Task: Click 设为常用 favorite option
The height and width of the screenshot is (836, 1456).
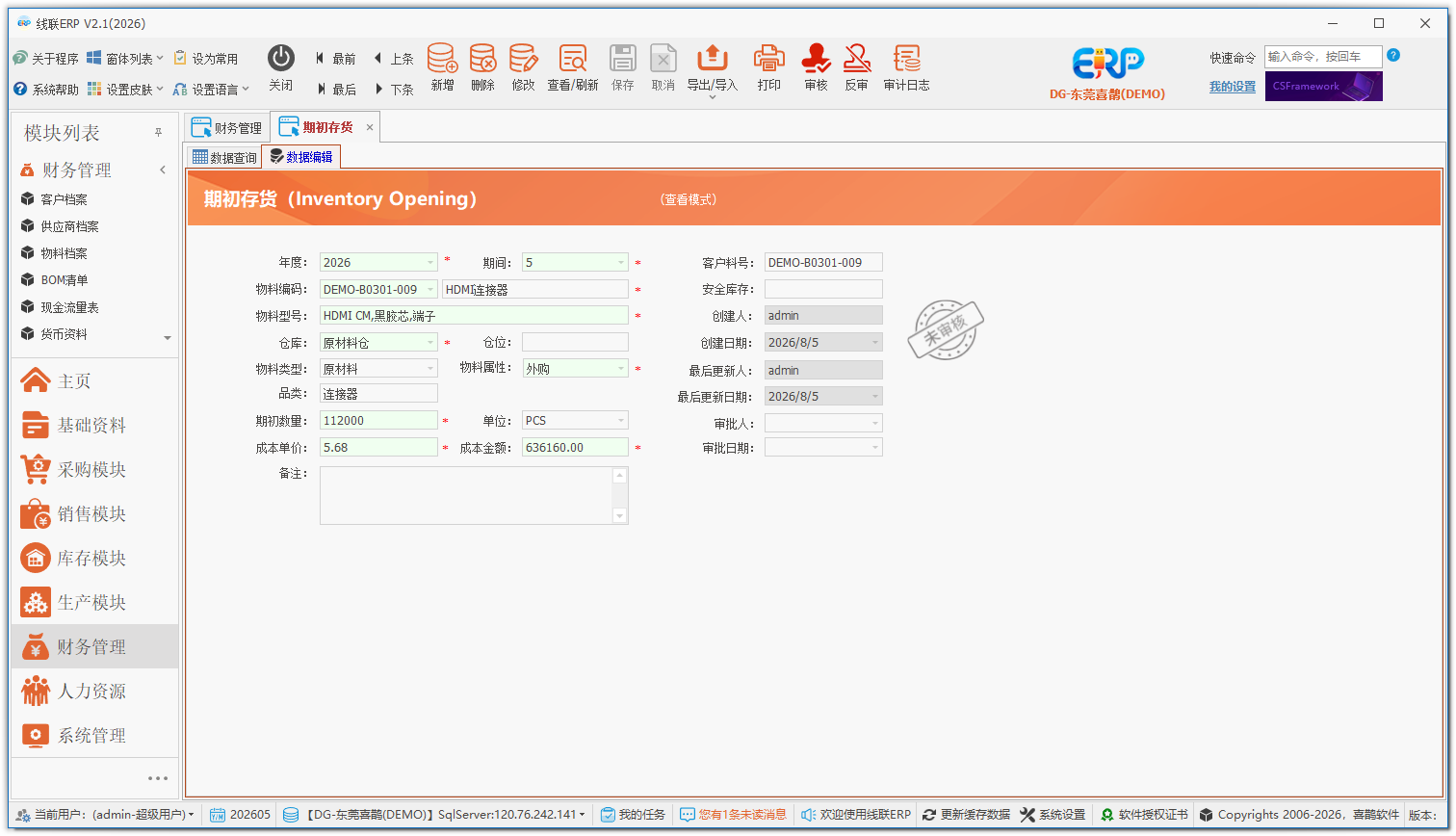Action: coord(205,59)
